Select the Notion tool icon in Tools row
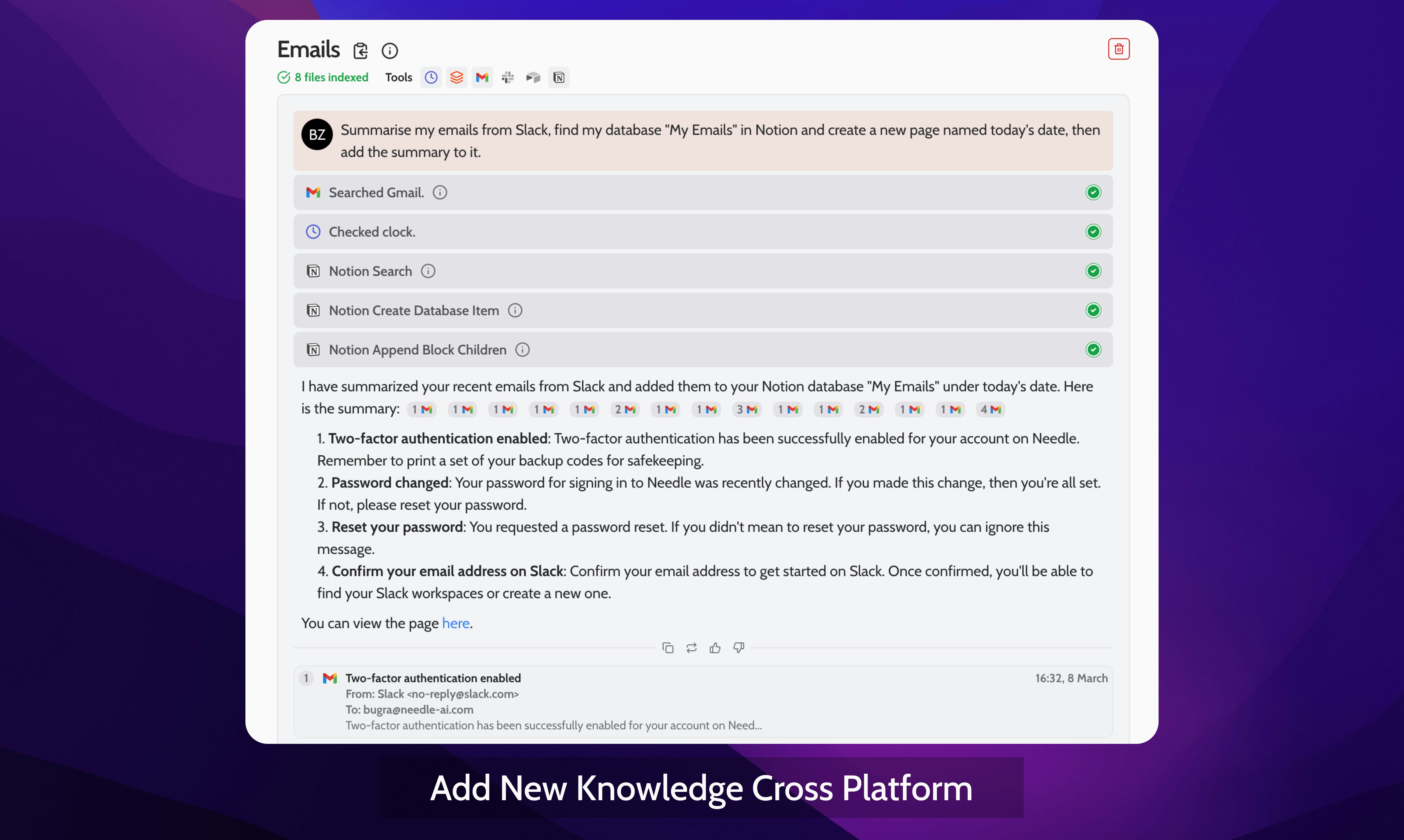This screenshot has height=840, width=1404. [559, 78]
